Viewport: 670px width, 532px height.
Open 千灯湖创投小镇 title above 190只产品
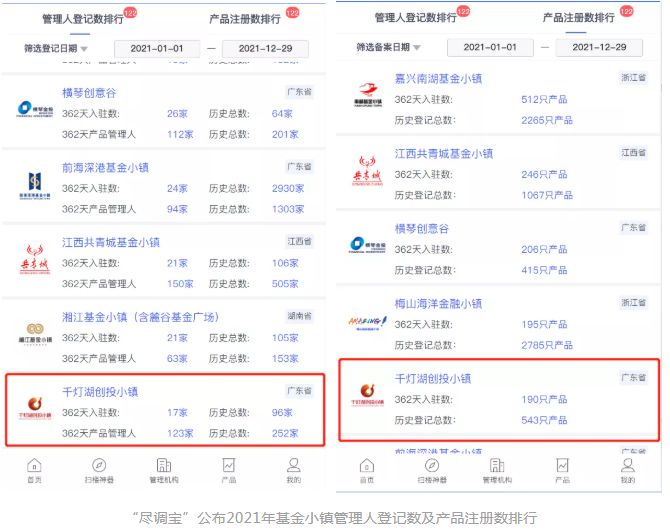432,379
